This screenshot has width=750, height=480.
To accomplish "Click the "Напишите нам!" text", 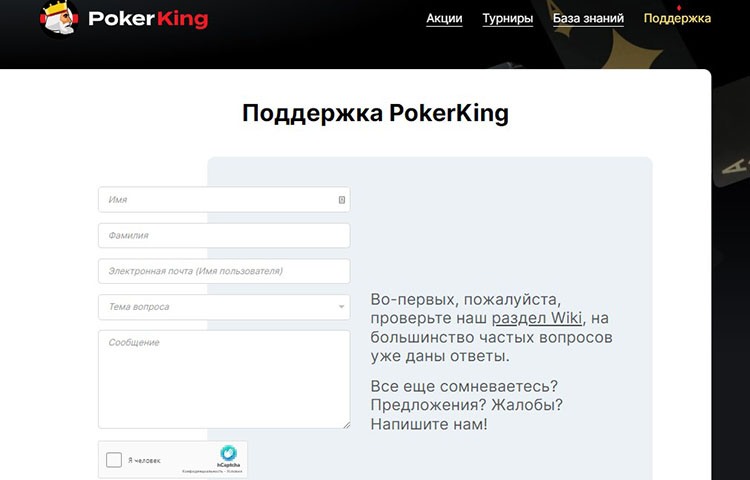I will [x=429, y=424].
